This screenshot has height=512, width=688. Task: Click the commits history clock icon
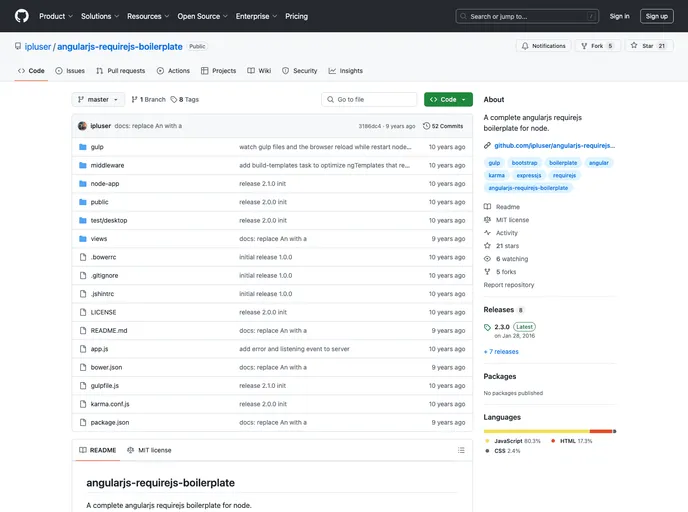click(x=426, y=126)
